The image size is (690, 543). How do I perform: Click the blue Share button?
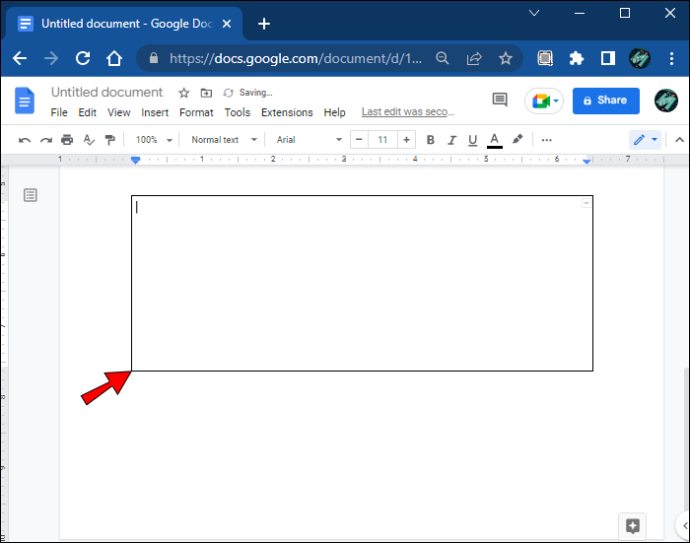point(606,101)
